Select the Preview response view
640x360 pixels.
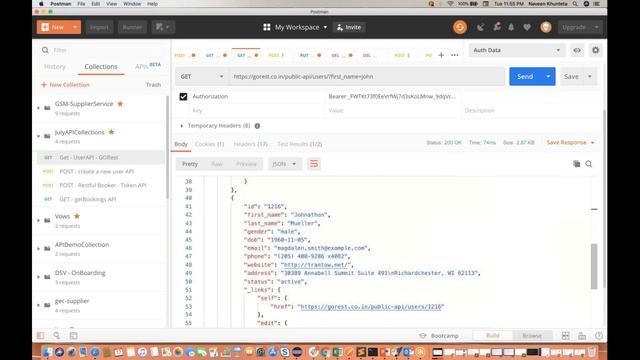coord(247,164)
